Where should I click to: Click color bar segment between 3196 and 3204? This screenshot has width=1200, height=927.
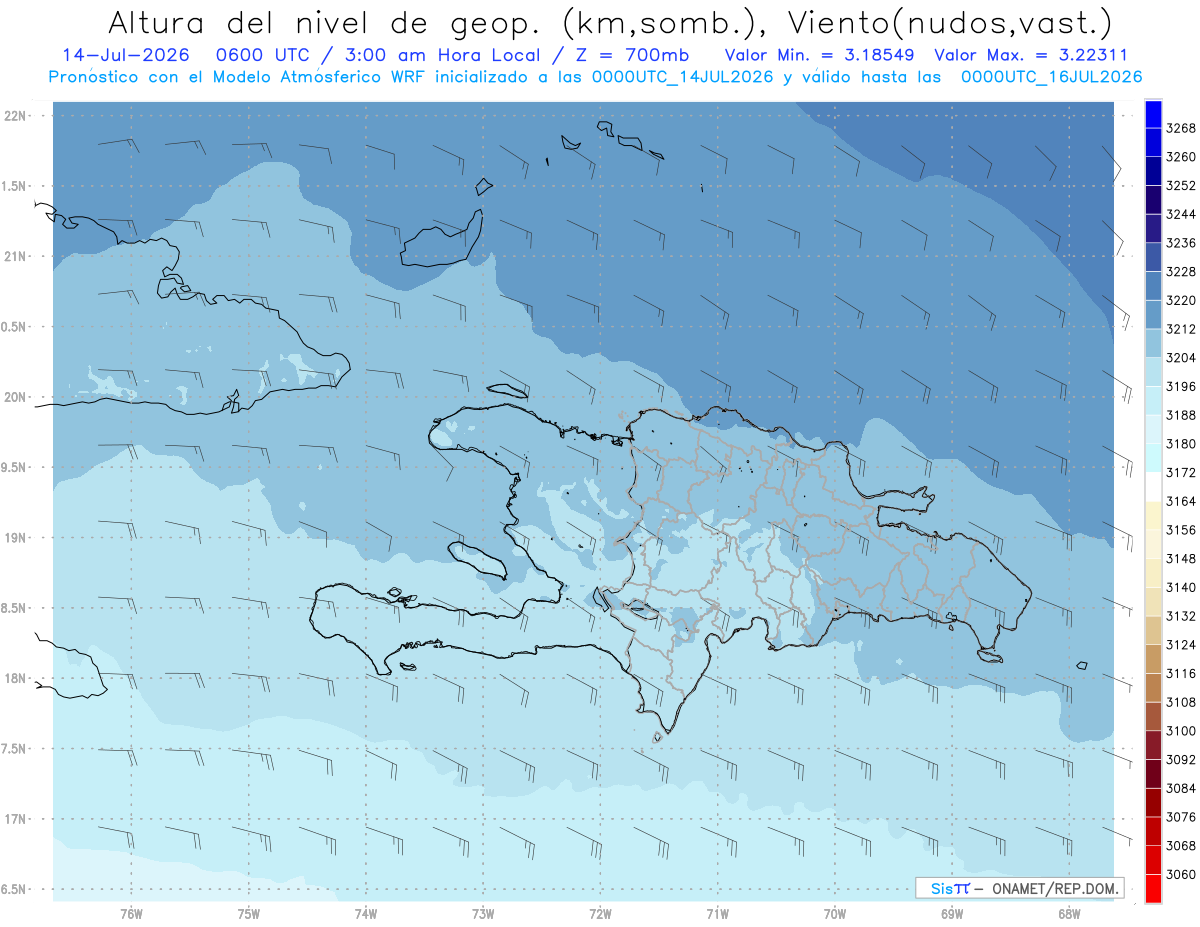point(1153,372)
